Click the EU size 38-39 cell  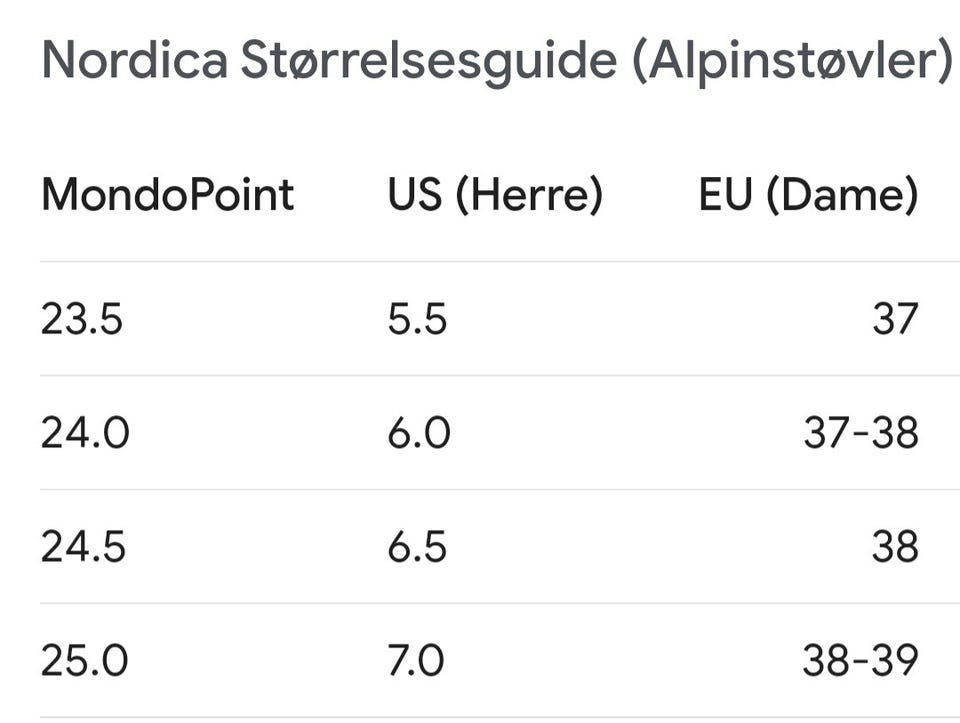point(860,661)
